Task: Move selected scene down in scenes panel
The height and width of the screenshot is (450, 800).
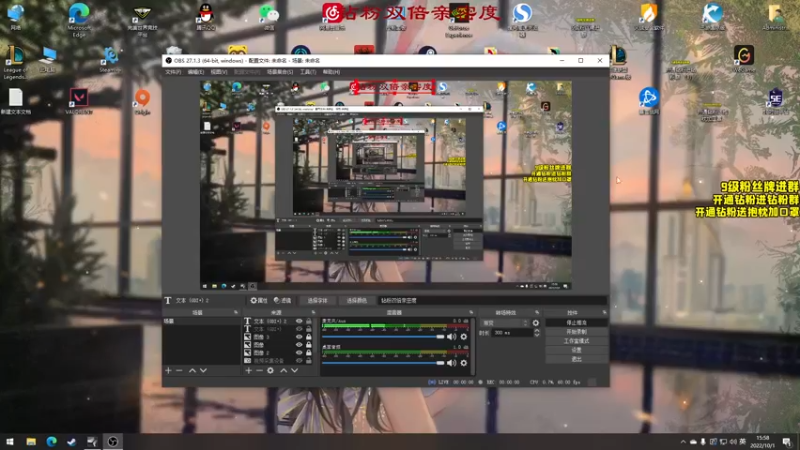Action: click(x=204, y=370)
